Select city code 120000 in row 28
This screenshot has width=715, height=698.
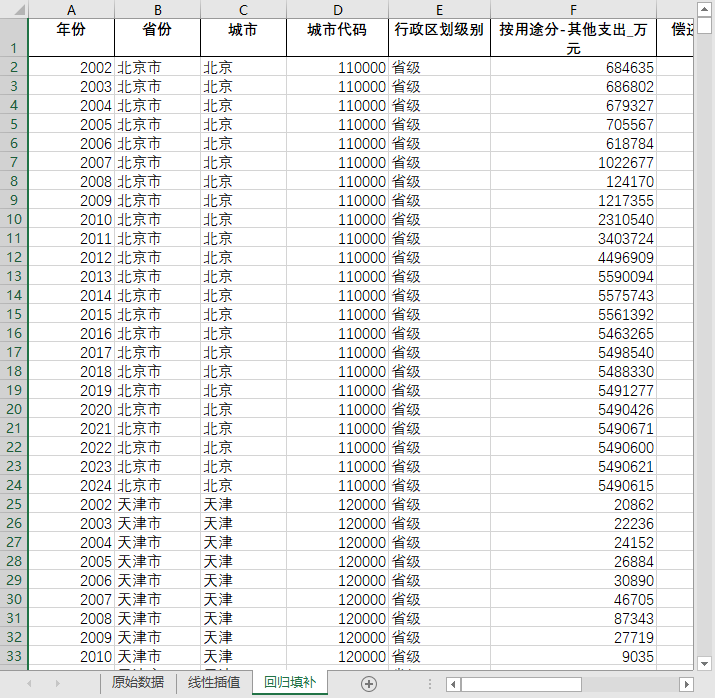[337, 561]
